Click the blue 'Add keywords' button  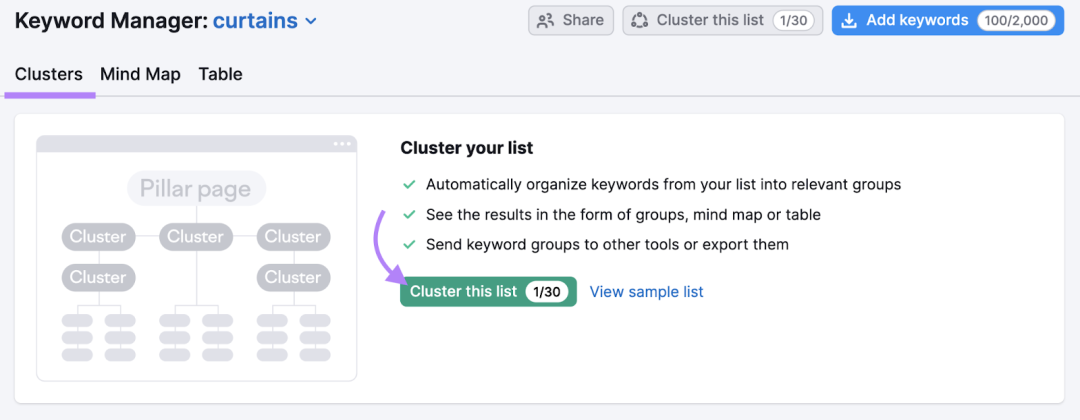tap(948, 21)
